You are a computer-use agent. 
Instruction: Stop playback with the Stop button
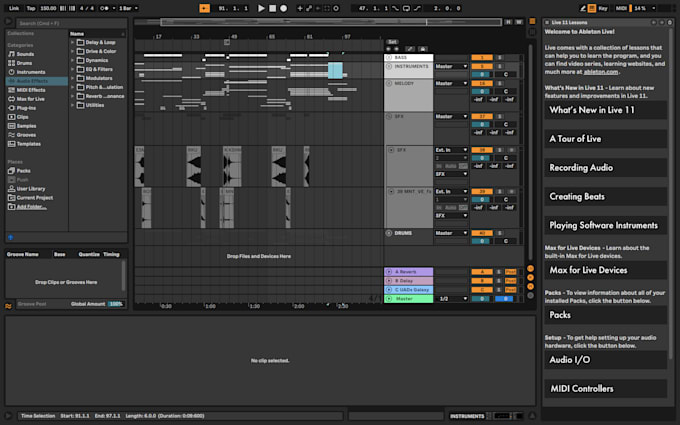coord(272,8)
